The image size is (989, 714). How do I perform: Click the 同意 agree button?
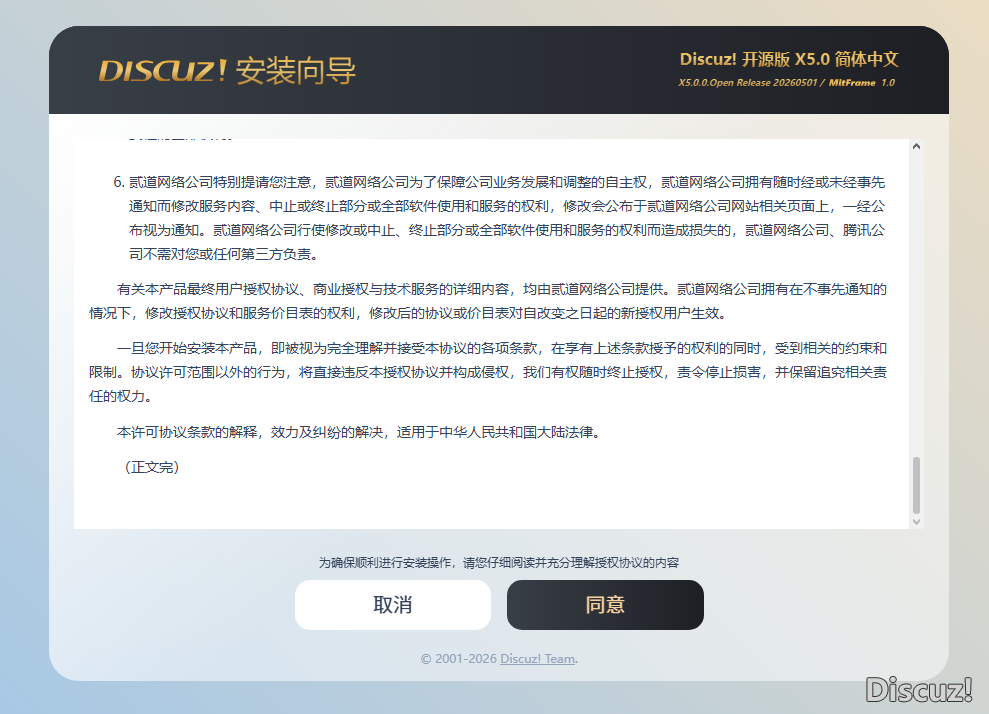pyautogui.click(x=605, y=605)
